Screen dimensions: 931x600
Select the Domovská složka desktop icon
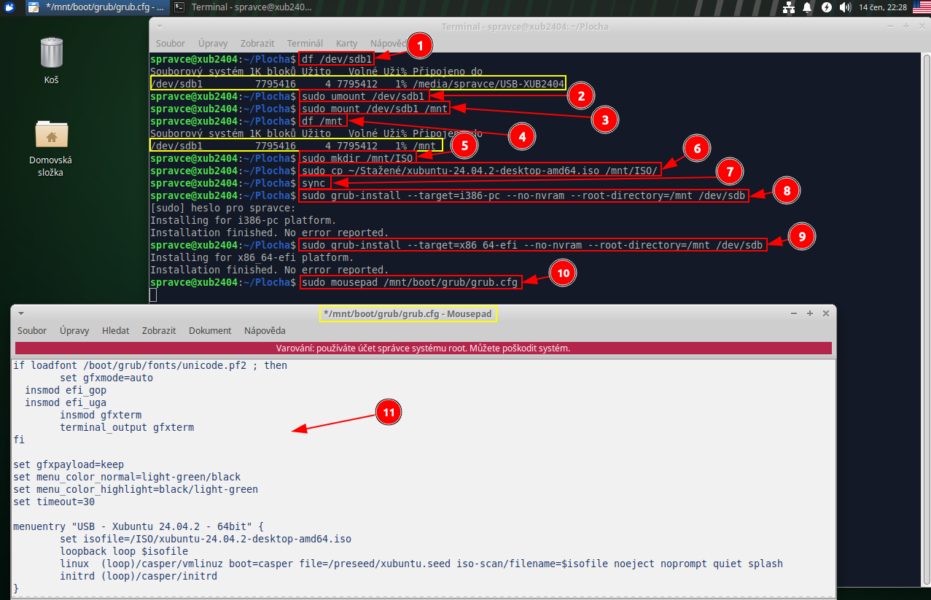click(x=50, y=149)
